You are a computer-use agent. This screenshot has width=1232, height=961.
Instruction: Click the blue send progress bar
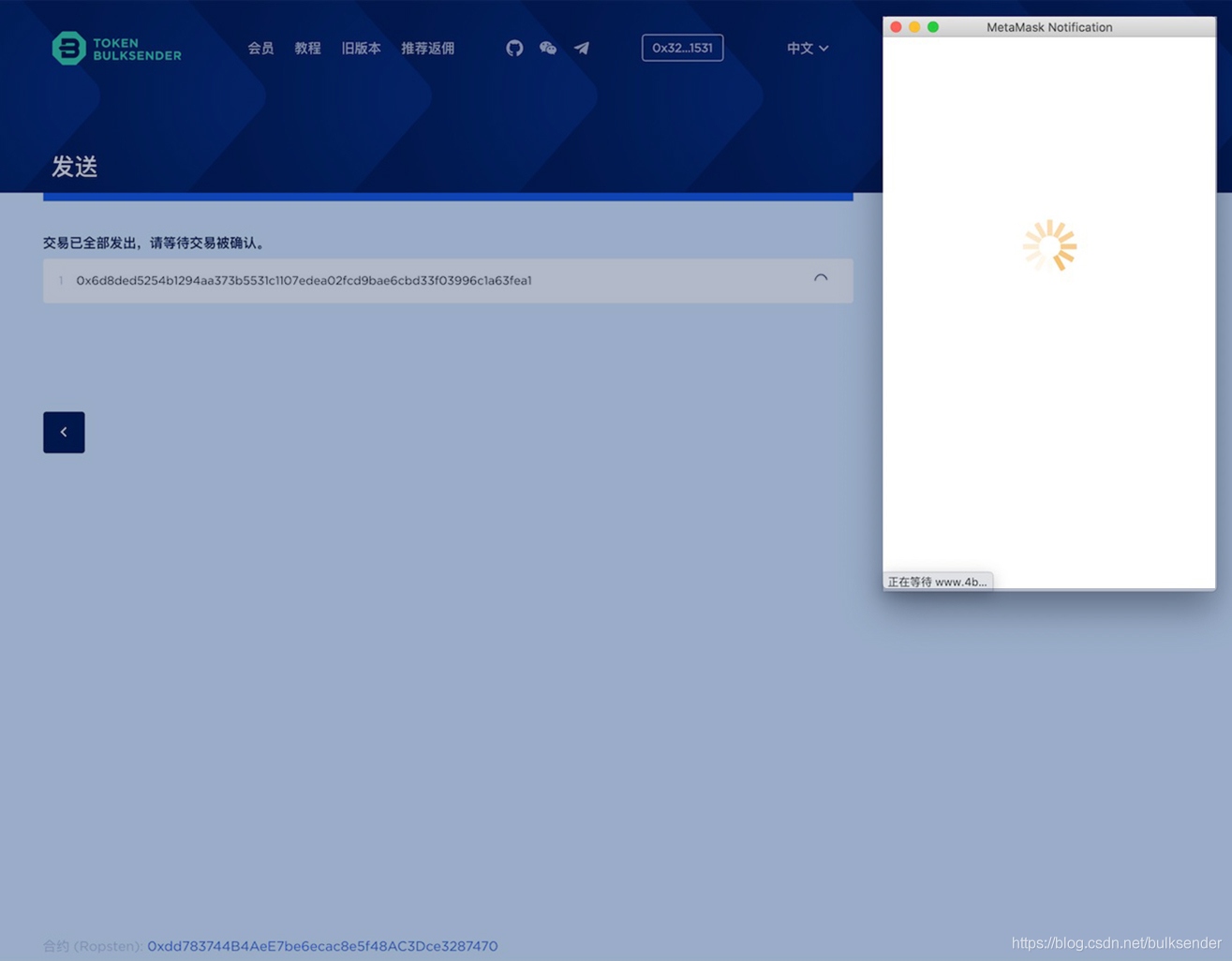[x=448, y=197]
